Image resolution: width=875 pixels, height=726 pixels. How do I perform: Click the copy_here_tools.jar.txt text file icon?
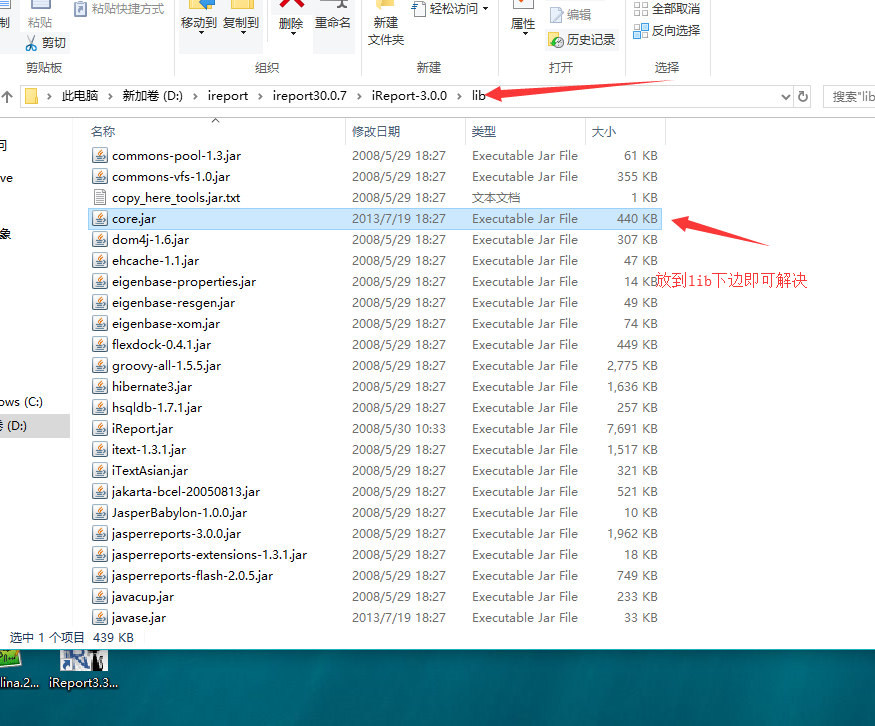[x=100, y=198]
